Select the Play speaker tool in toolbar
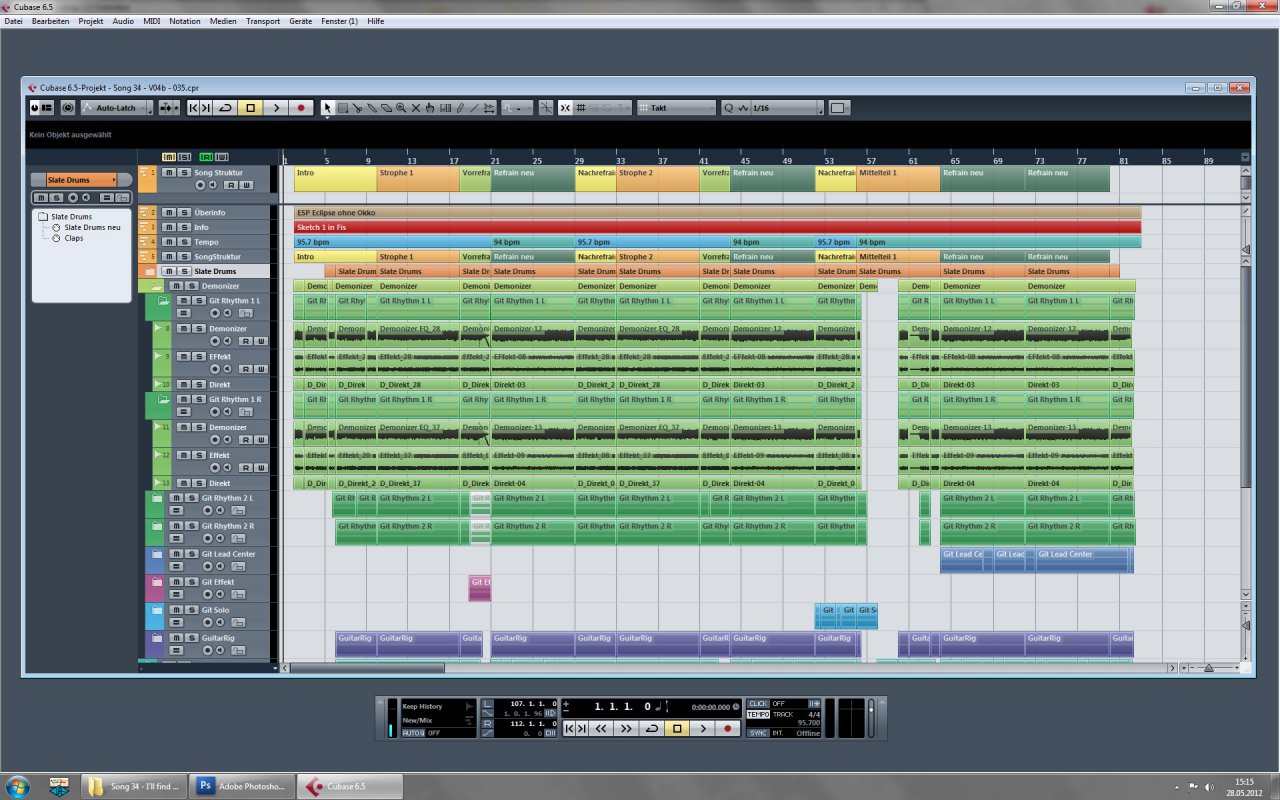The width and height of the screenshot is (1280, 800). click(489, 108)
